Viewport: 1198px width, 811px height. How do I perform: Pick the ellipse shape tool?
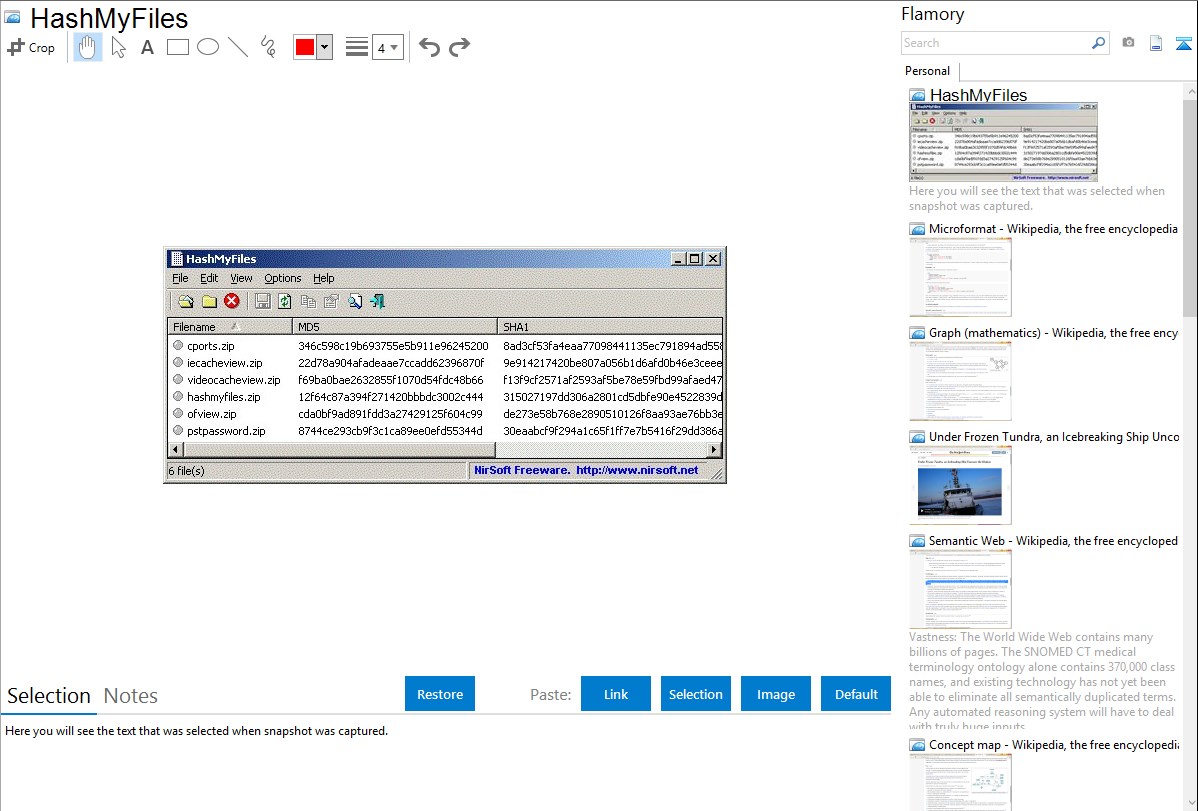click(208, 47)
